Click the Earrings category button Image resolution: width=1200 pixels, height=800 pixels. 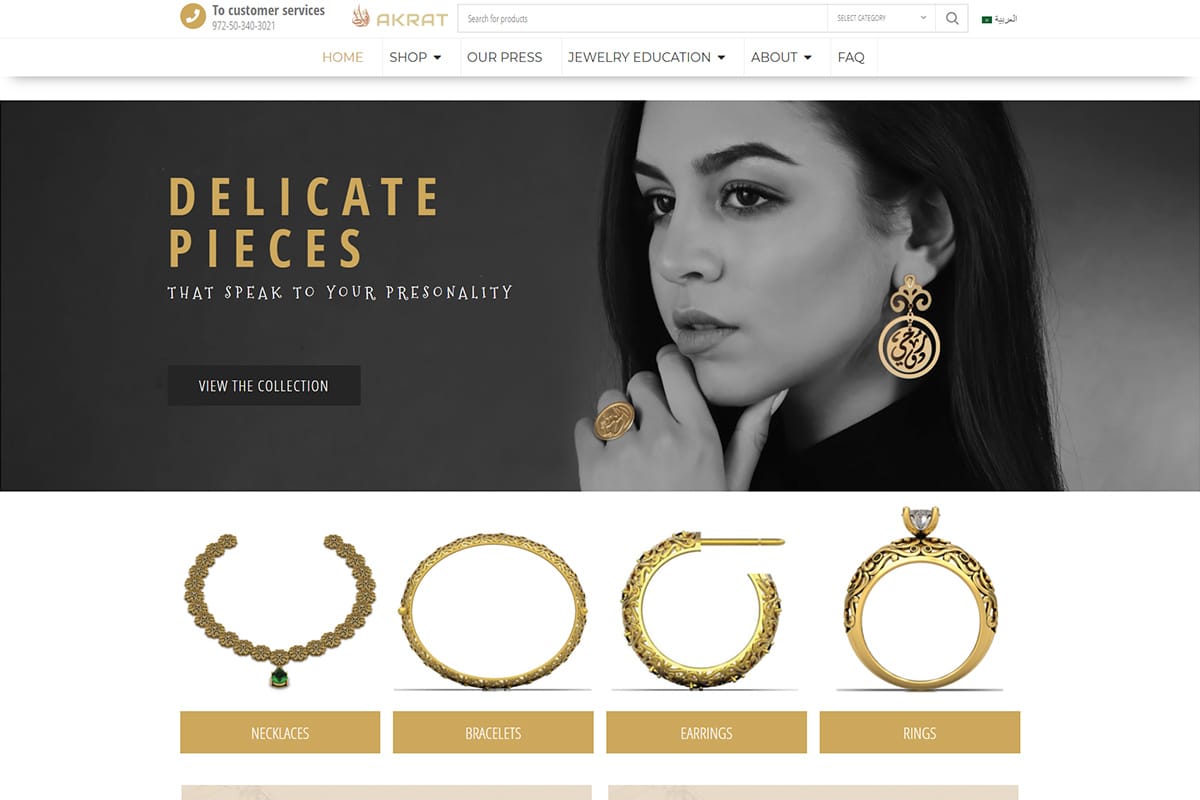click(706, 733)
